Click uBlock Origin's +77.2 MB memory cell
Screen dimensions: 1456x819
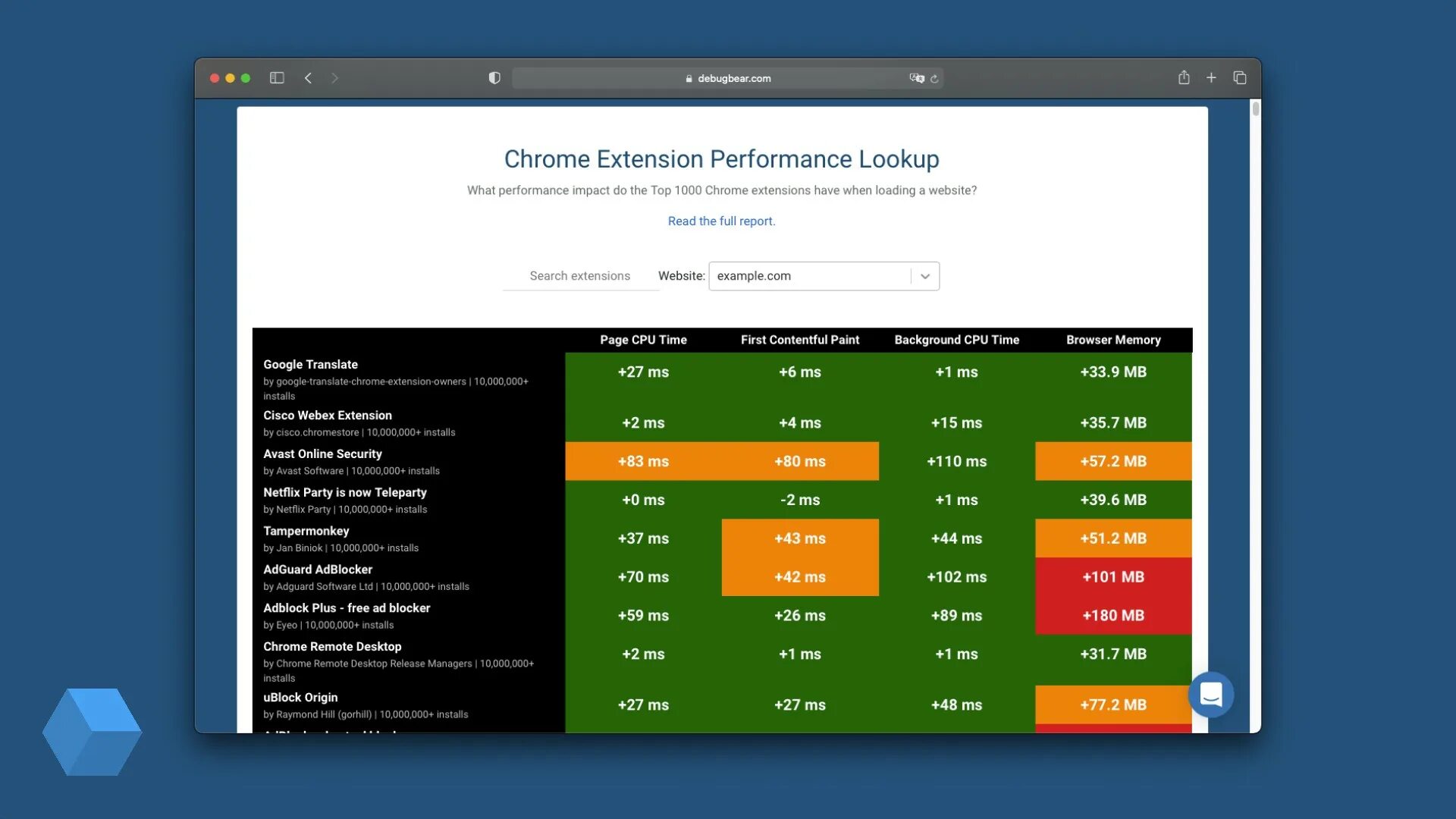pos(1113,704)
